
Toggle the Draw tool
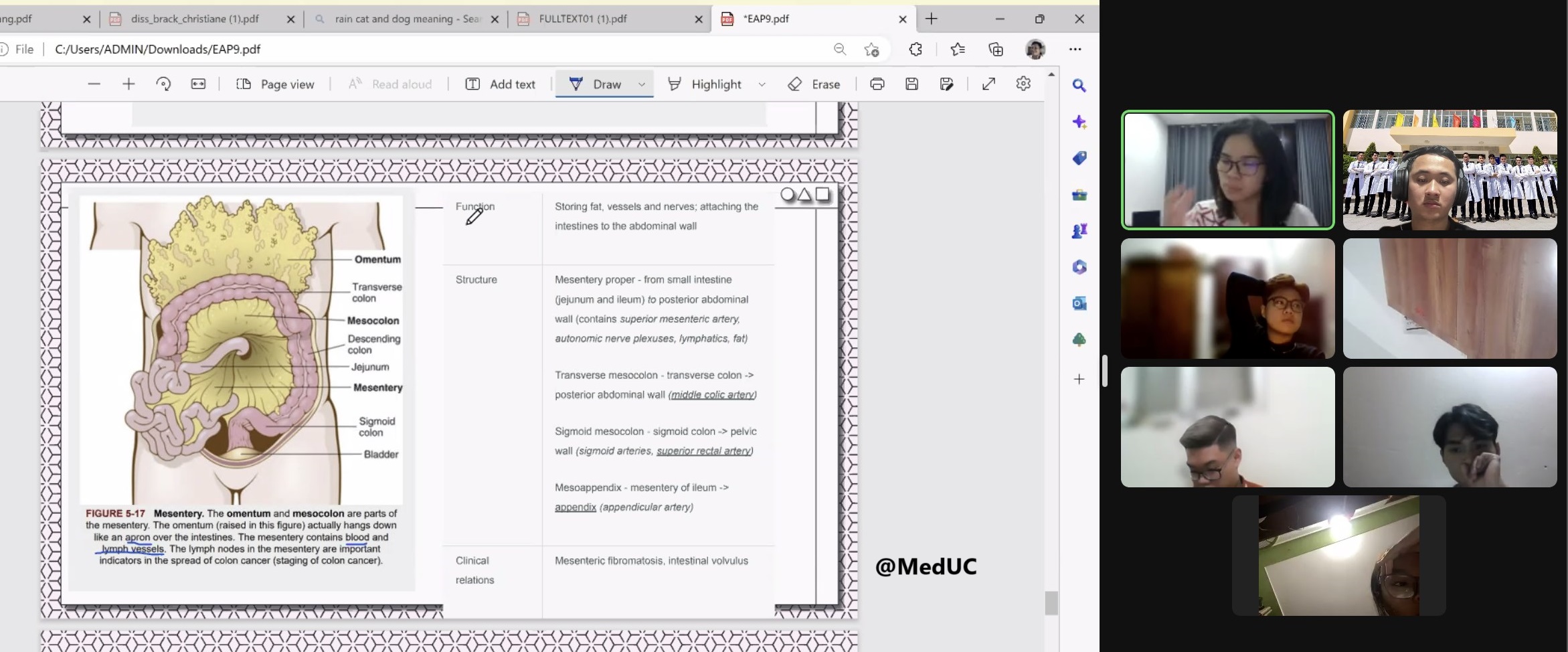595,84
